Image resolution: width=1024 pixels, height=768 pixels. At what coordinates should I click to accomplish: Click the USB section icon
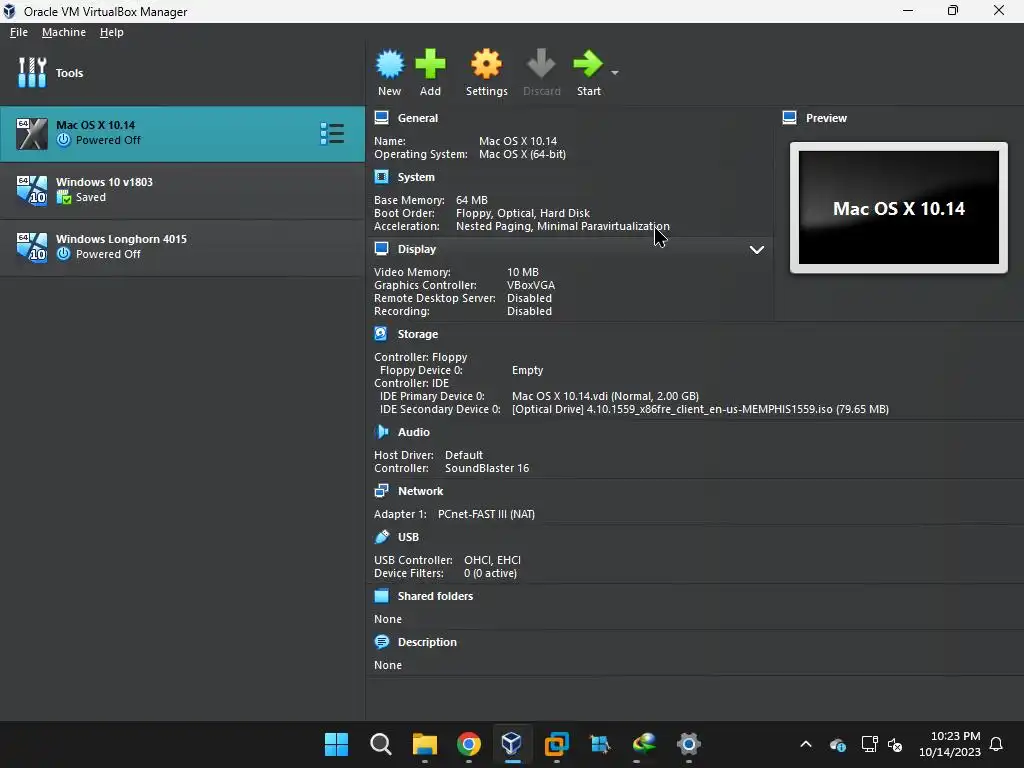381,537
